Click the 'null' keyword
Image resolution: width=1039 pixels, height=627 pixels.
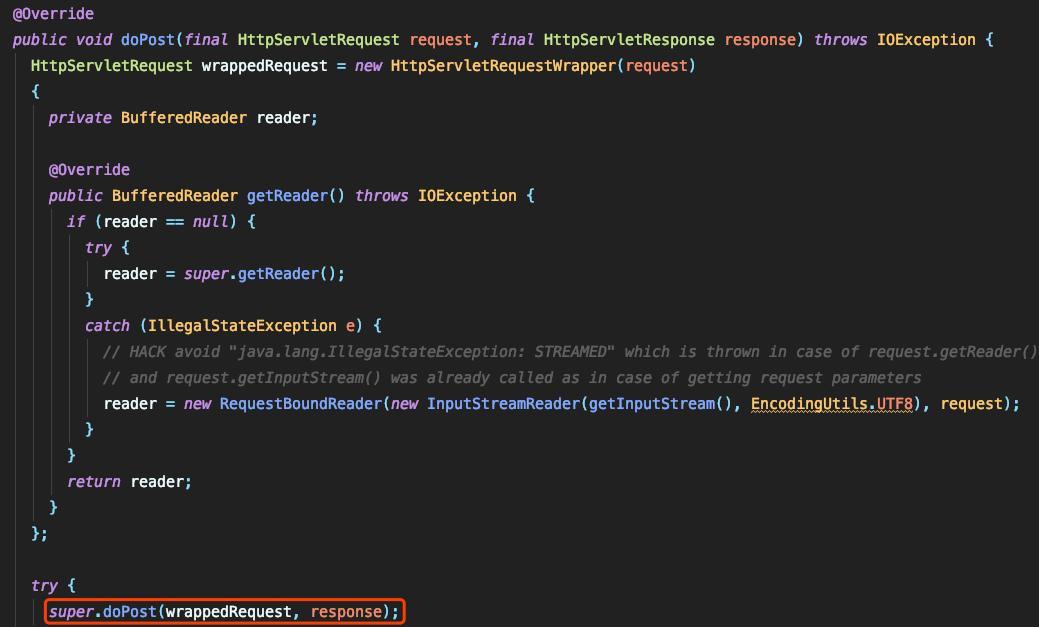[210, 221]
